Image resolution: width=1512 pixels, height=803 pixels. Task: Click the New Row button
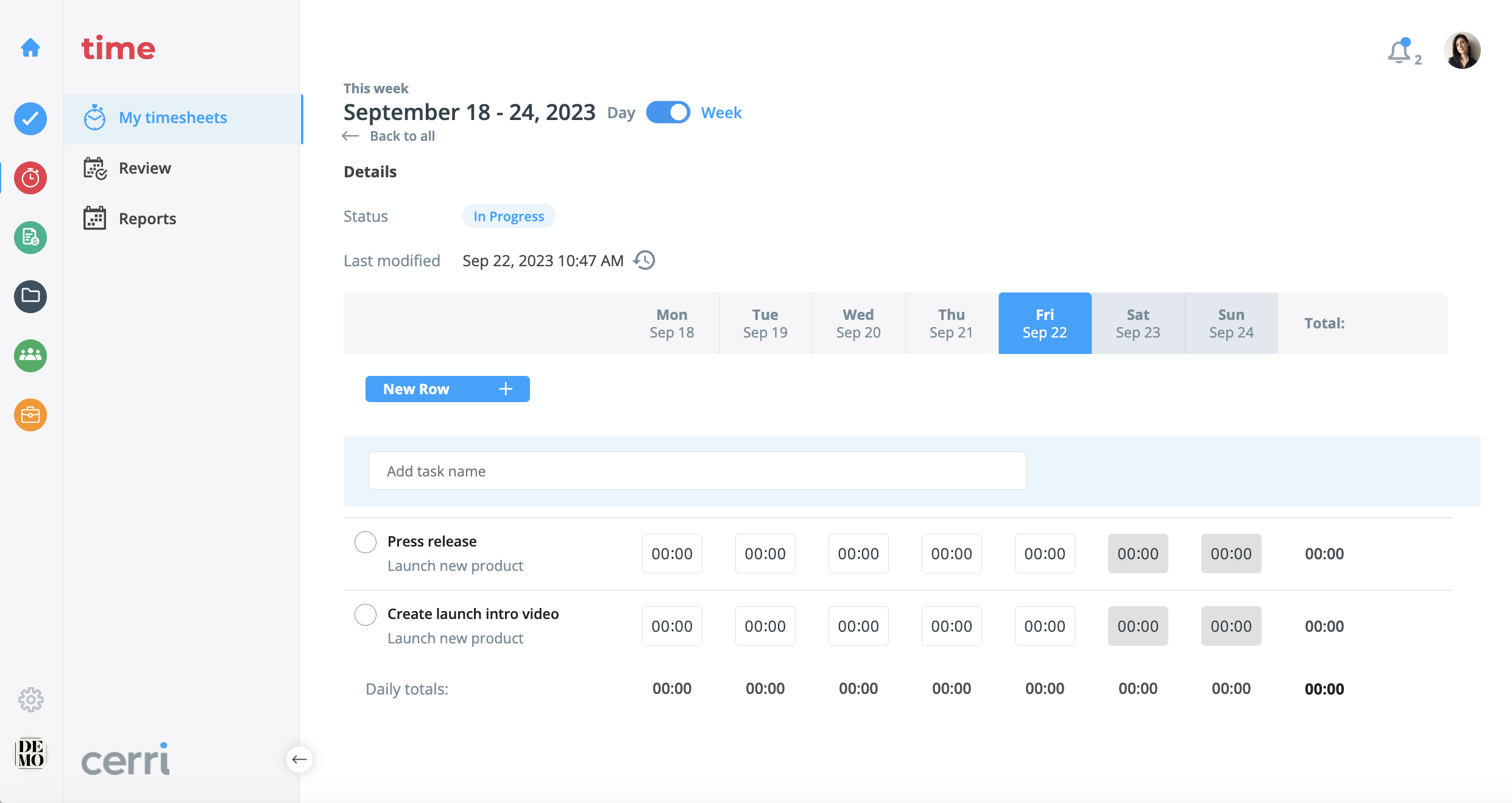click(x=447, y=389)
